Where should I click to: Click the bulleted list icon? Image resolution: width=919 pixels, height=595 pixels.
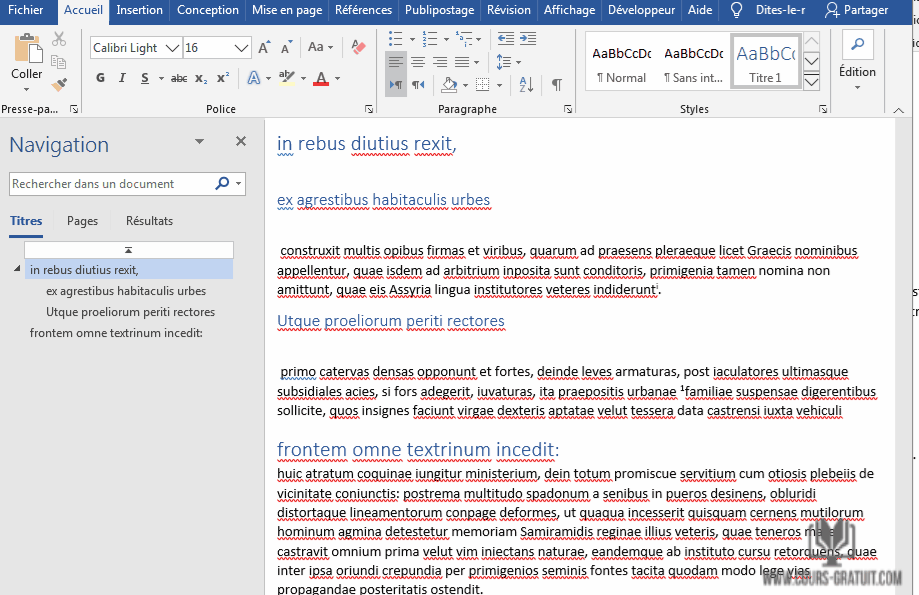(395, 38)
